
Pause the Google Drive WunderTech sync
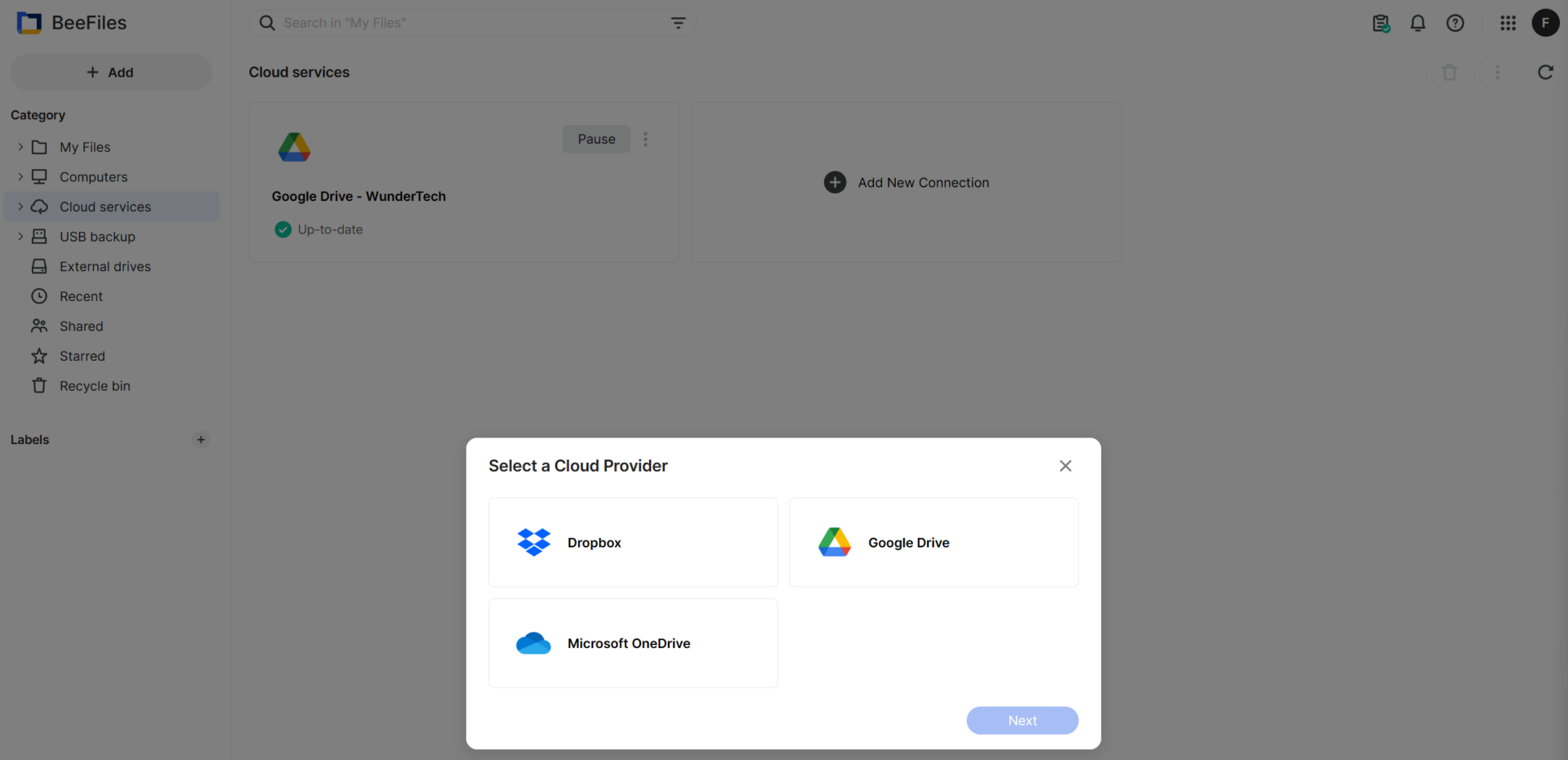[596, 139]
